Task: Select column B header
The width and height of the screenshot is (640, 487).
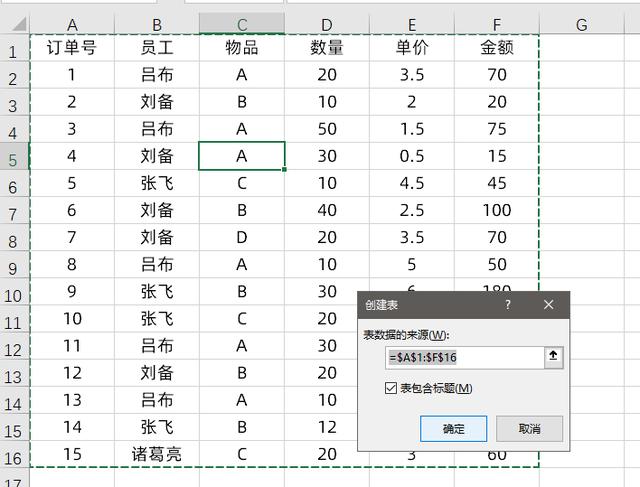Action: [157, 24]
